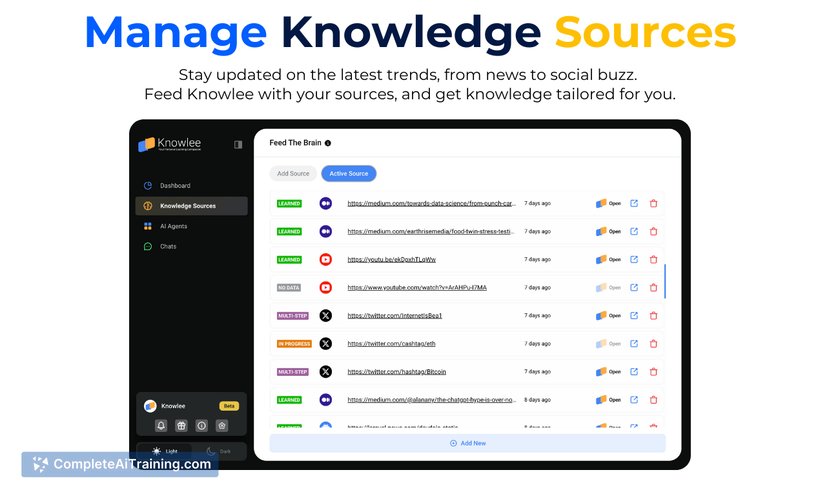
Task: Click Medium icon on towards-data-science row
Action: click(325, 203)
